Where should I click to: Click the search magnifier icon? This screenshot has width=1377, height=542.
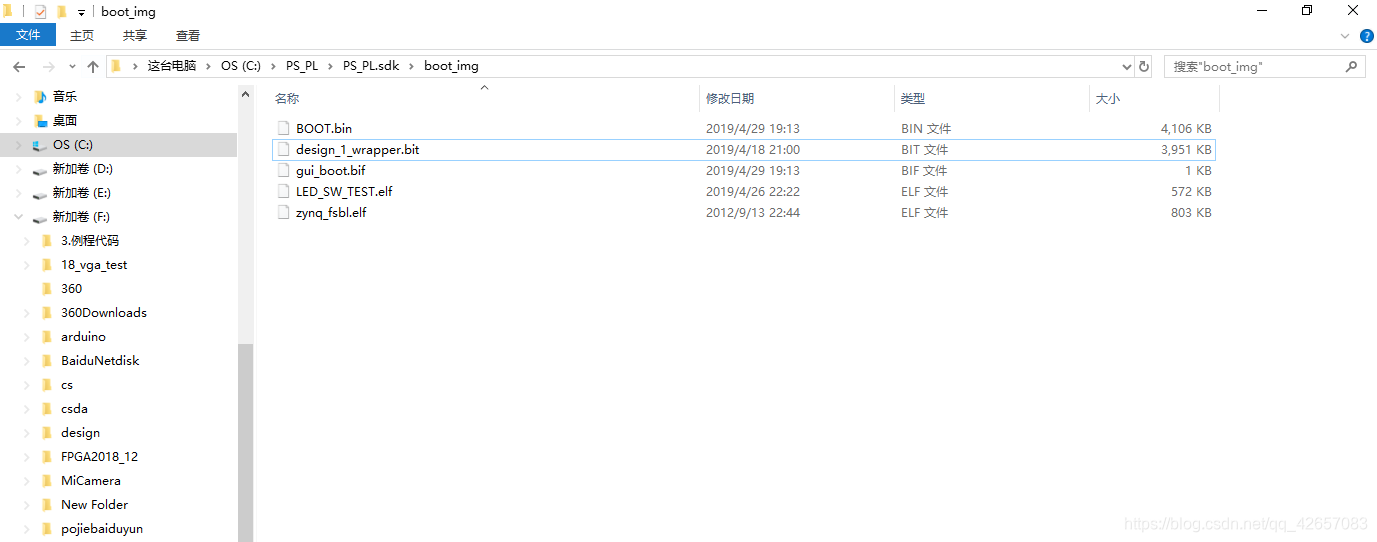1352,66
